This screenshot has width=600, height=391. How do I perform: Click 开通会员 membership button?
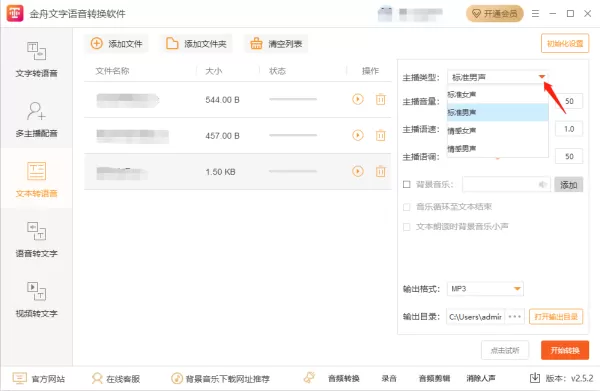494,14
